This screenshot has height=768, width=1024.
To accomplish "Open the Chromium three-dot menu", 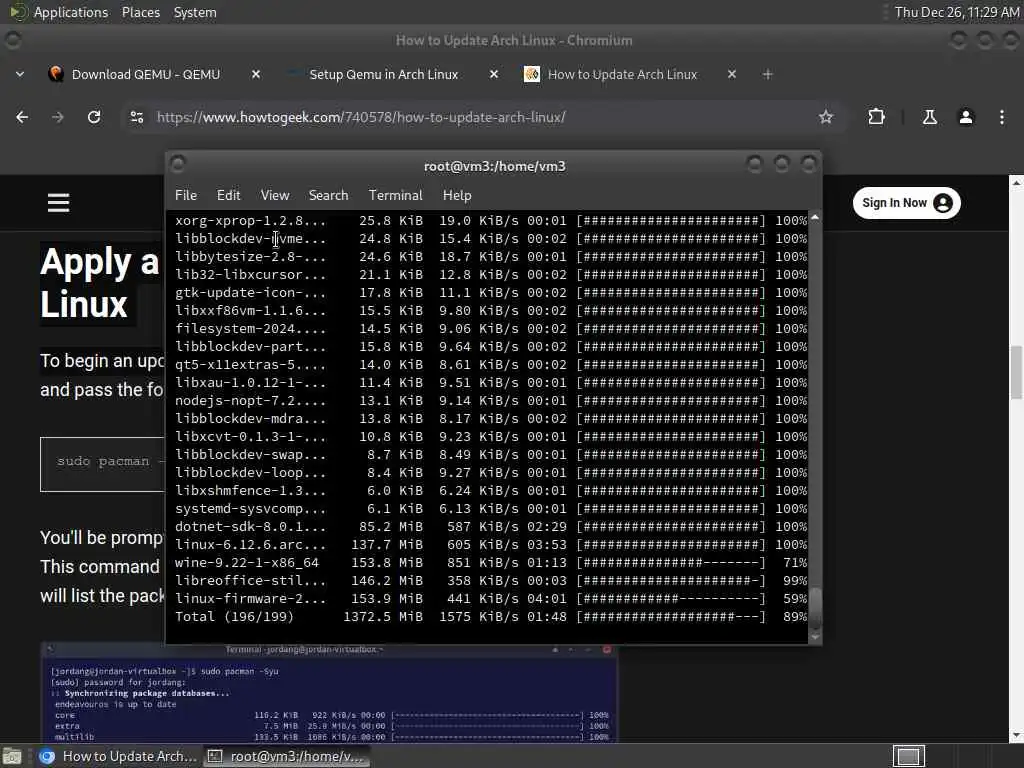I will (x=1002, y=117).
